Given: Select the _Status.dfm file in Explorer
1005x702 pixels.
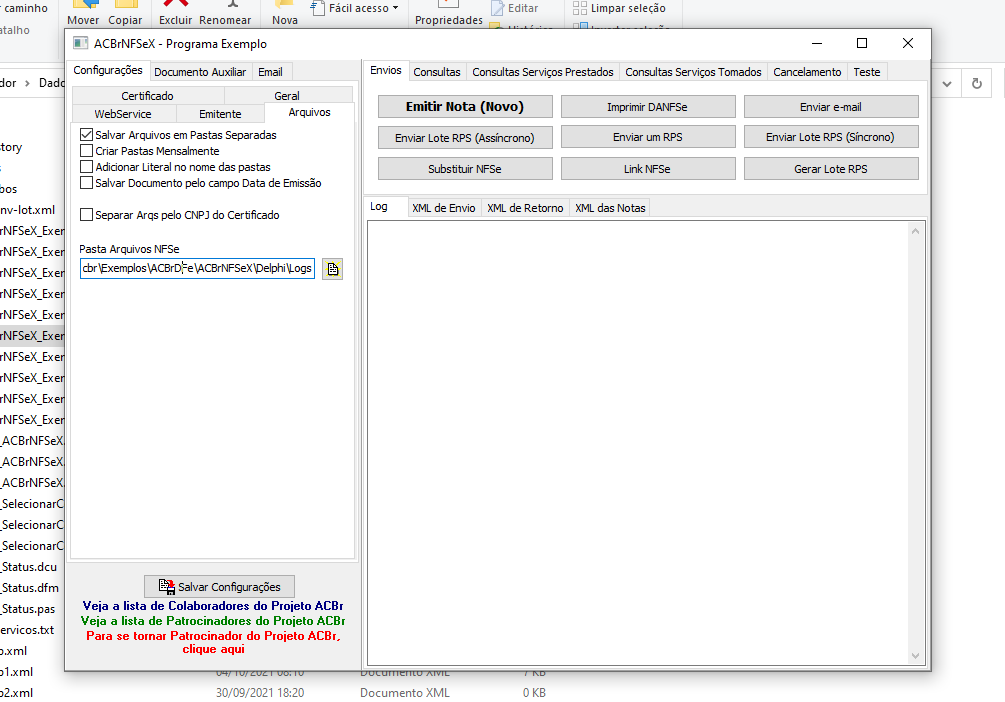Looking at the screenshot, I should [x=29, y=588].
